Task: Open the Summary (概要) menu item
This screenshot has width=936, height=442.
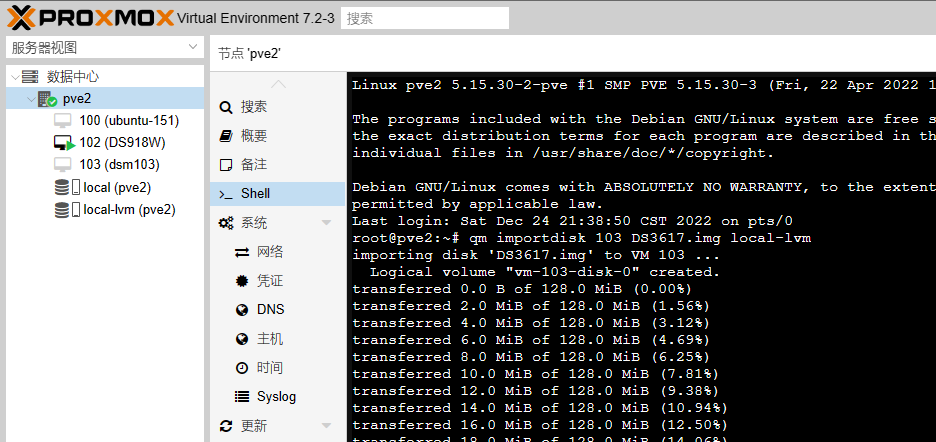Action: click(278, 136)
